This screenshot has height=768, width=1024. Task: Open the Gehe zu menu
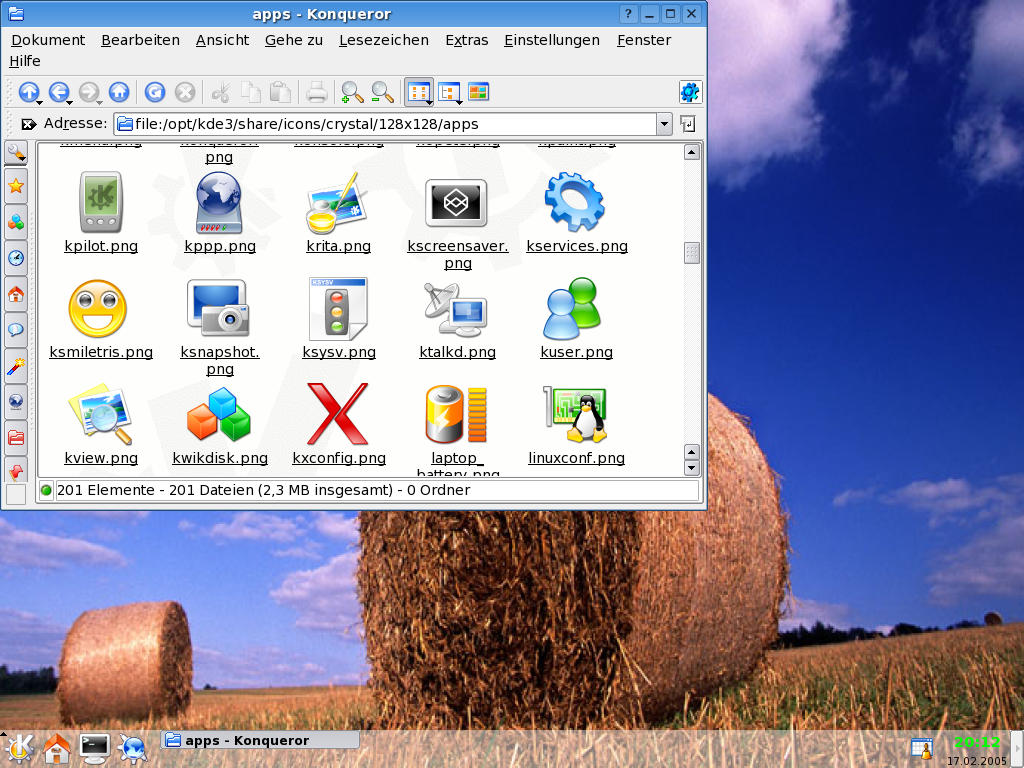pos(294,40)
